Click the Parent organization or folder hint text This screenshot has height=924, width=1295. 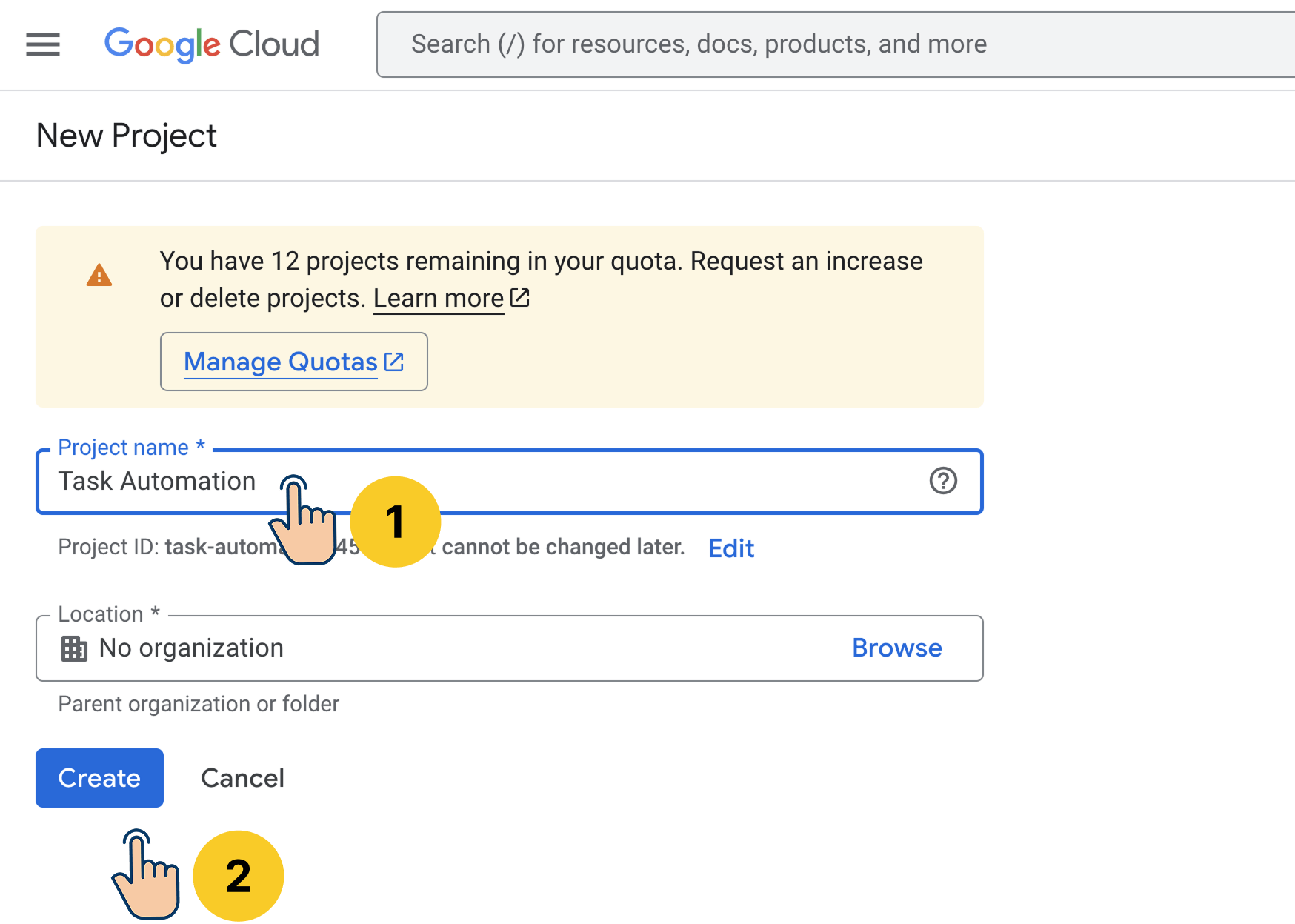pos(199,704)
